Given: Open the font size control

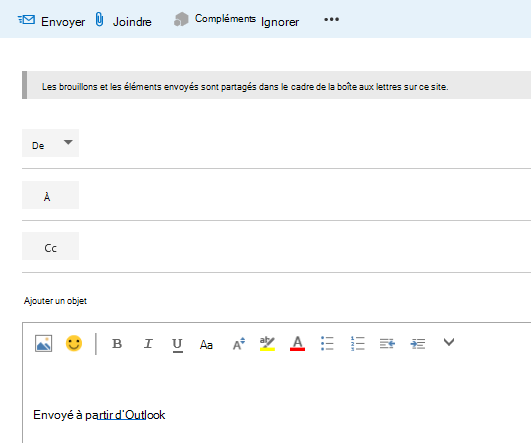Looking at the screenshot, I should 239,343.
